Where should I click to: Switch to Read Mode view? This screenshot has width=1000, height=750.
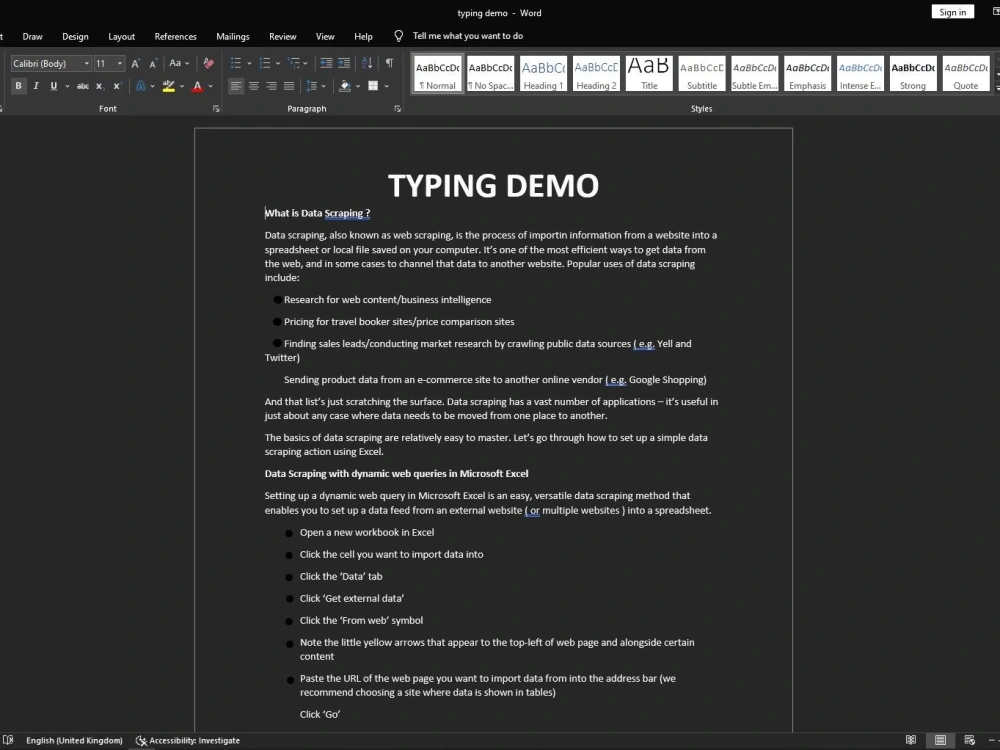[911, 740]
